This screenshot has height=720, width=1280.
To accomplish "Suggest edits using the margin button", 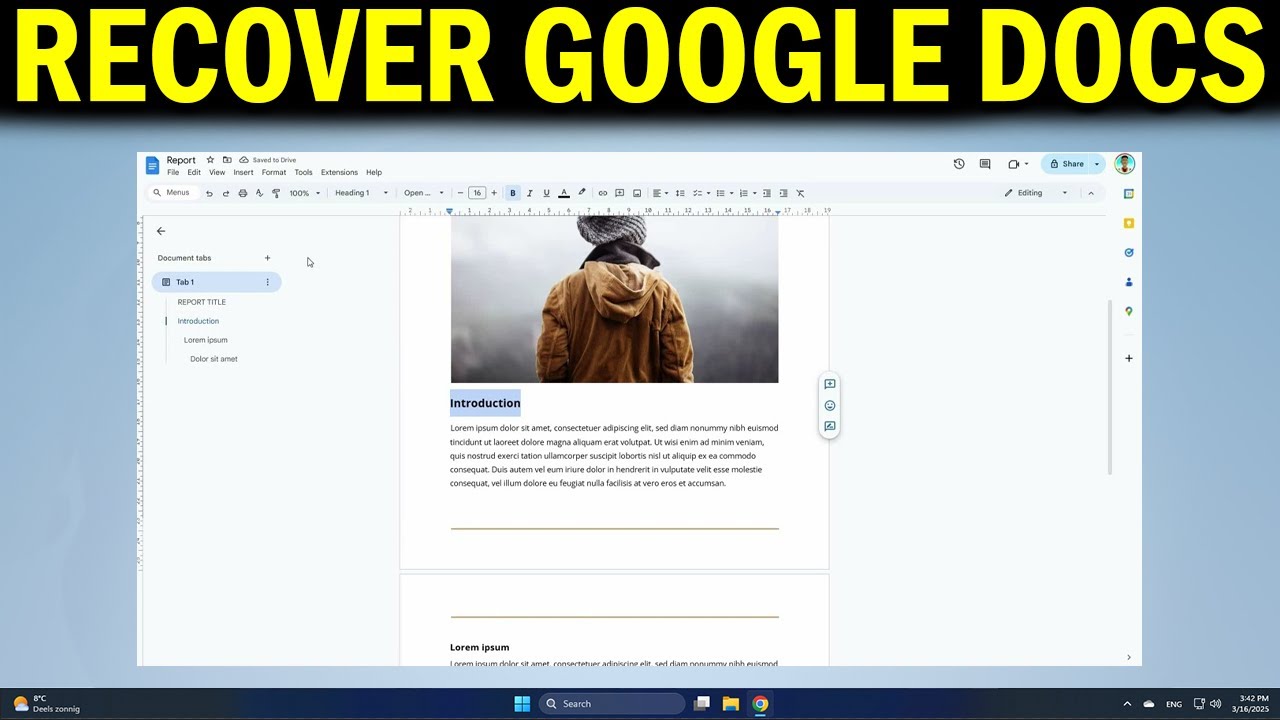I will click(x=830, y=426).
